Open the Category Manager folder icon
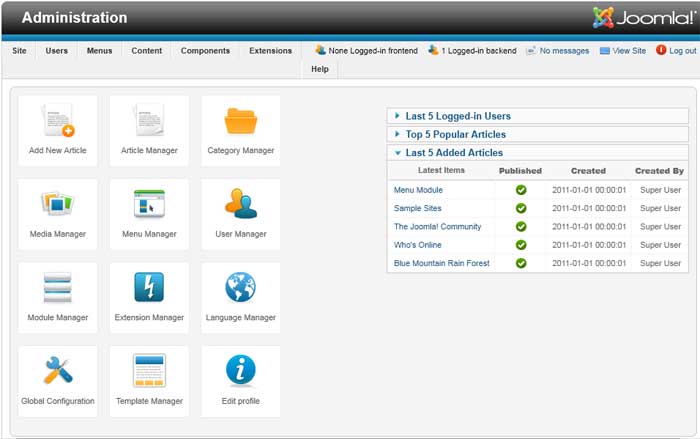This screenshot has height=439, width=700. [241, 121]
